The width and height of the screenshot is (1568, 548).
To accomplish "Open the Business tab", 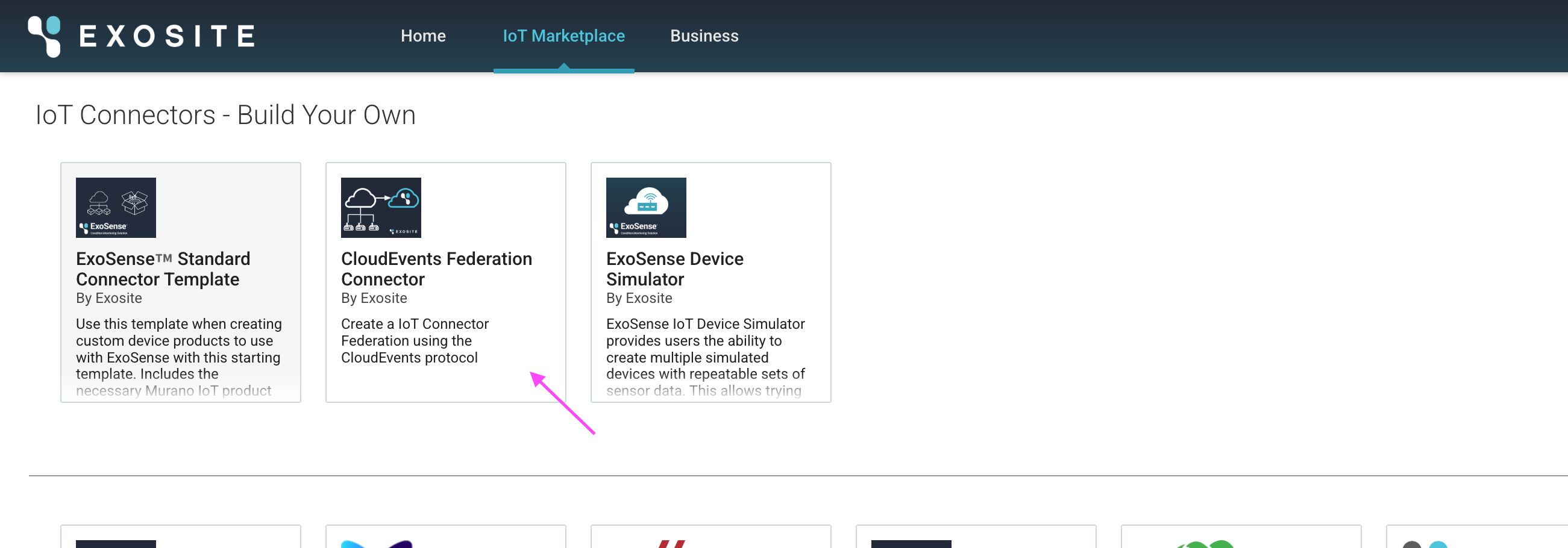I will [704, 36].
